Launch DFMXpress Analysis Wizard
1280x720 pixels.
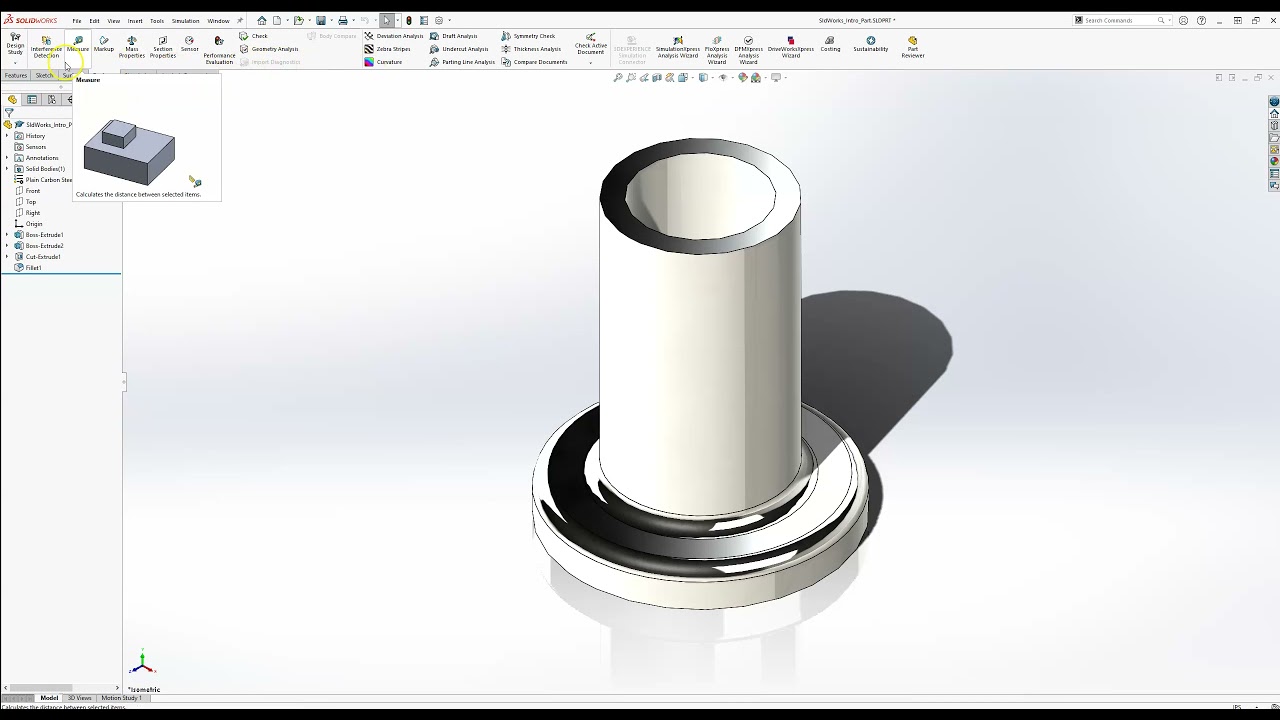[x=749, y=50]
